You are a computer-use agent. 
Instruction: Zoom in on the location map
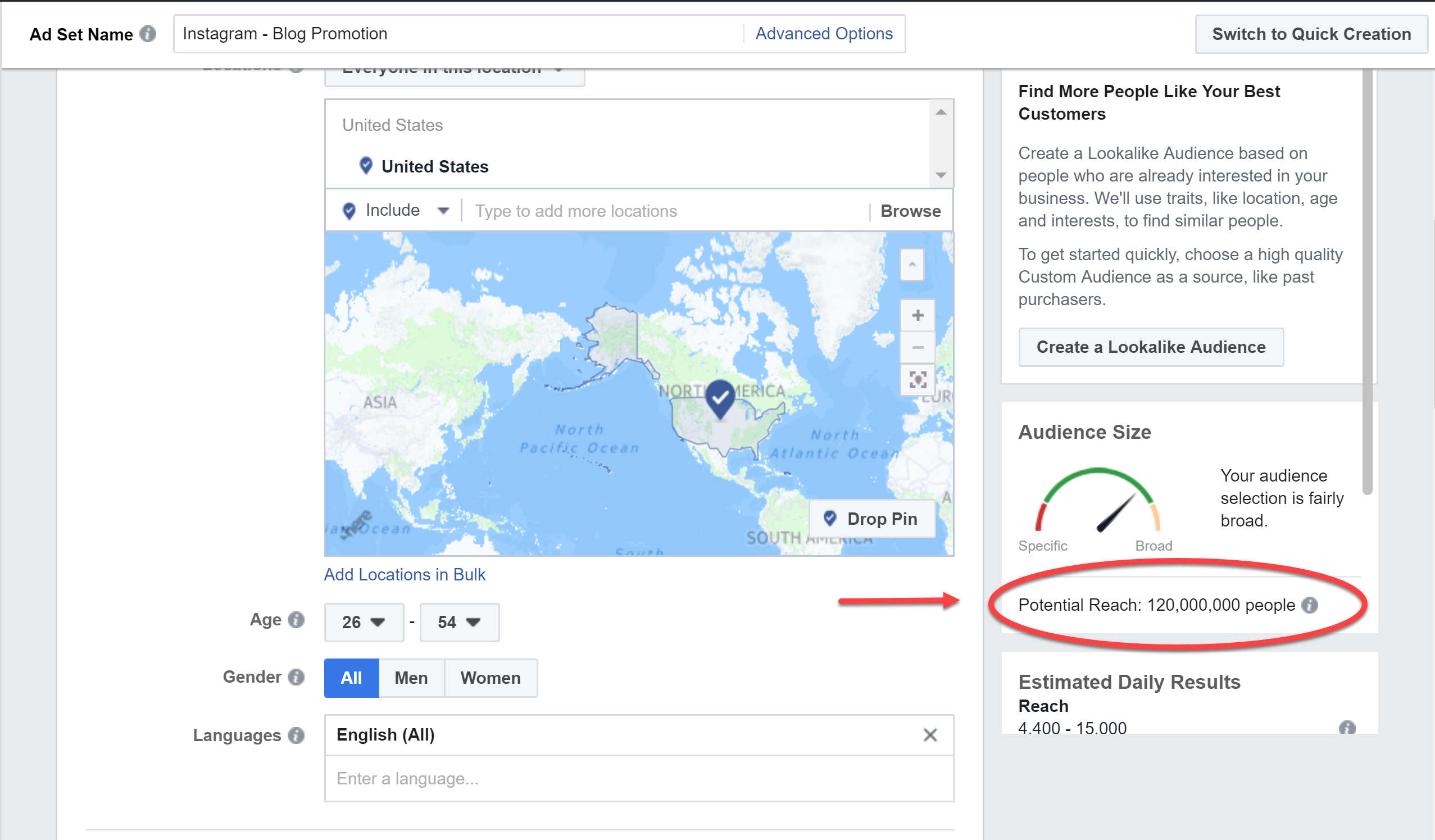(918, 315)
